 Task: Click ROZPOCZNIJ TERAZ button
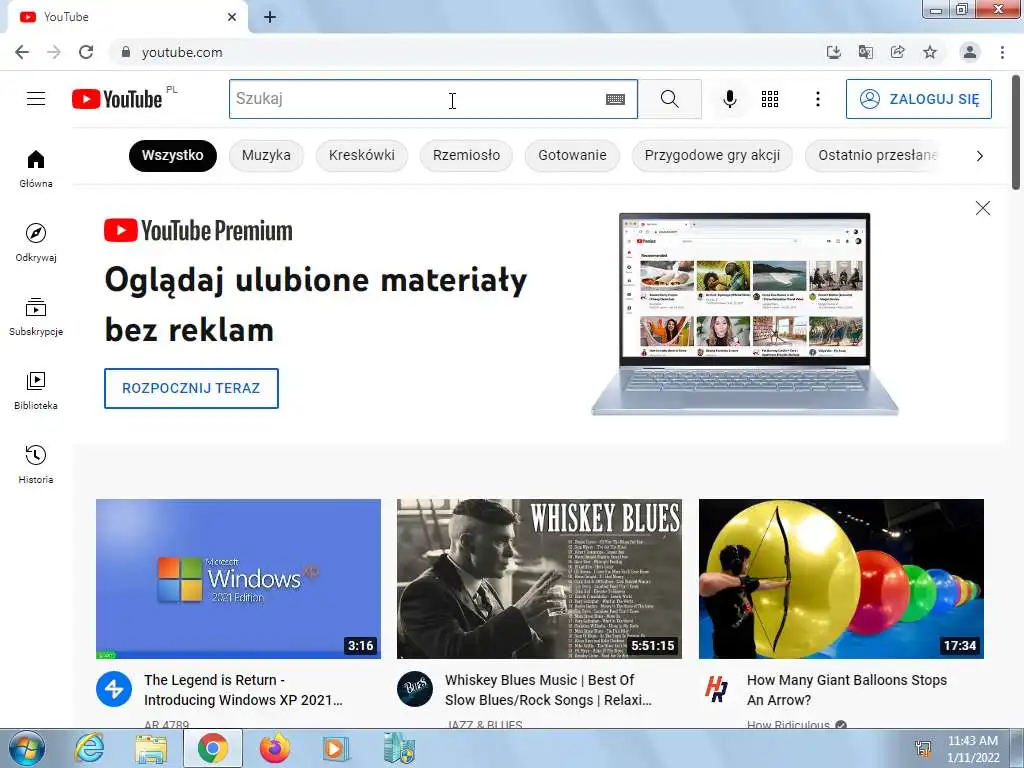coord(191,388)
